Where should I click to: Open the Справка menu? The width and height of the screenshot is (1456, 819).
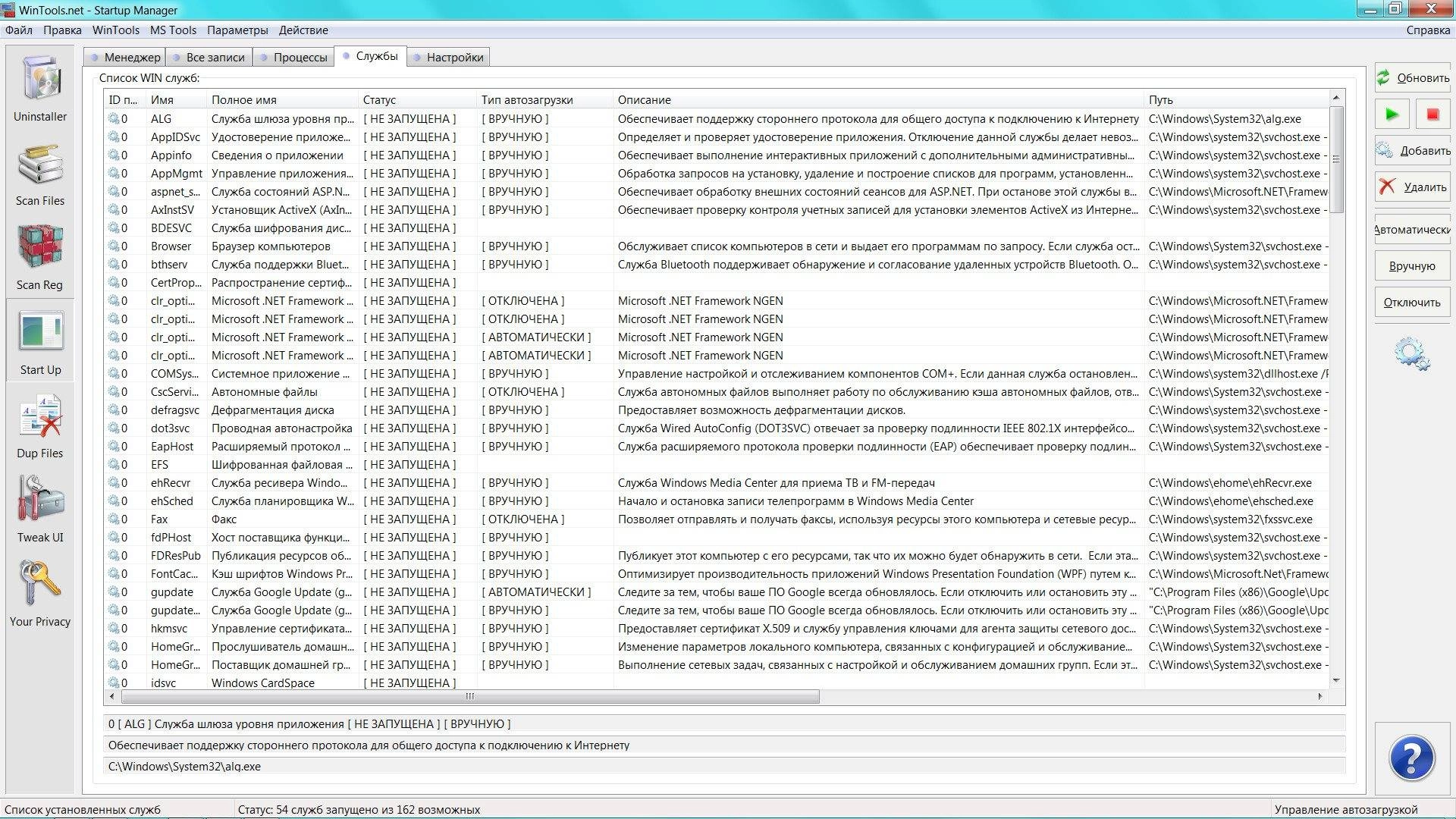coord(1428,30)
